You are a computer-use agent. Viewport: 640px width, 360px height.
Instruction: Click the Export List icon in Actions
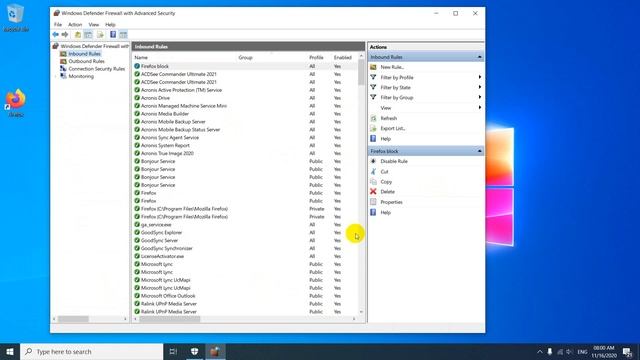coord(373,128)
